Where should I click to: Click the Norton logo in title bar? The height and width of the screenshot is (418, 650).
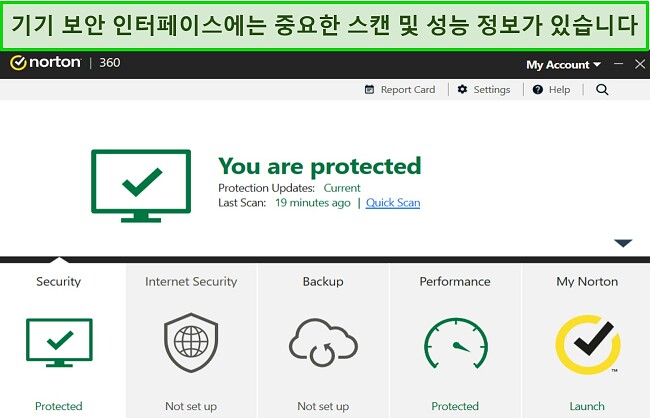pos(45,63)
